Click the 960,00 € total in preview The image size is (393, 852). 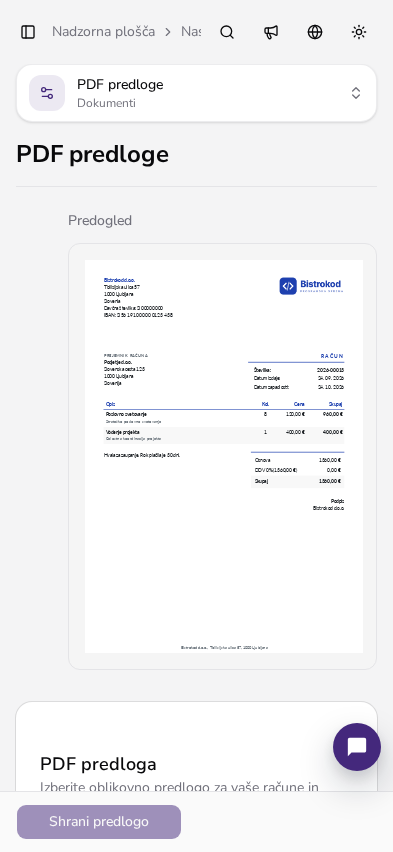coord(333,414)
